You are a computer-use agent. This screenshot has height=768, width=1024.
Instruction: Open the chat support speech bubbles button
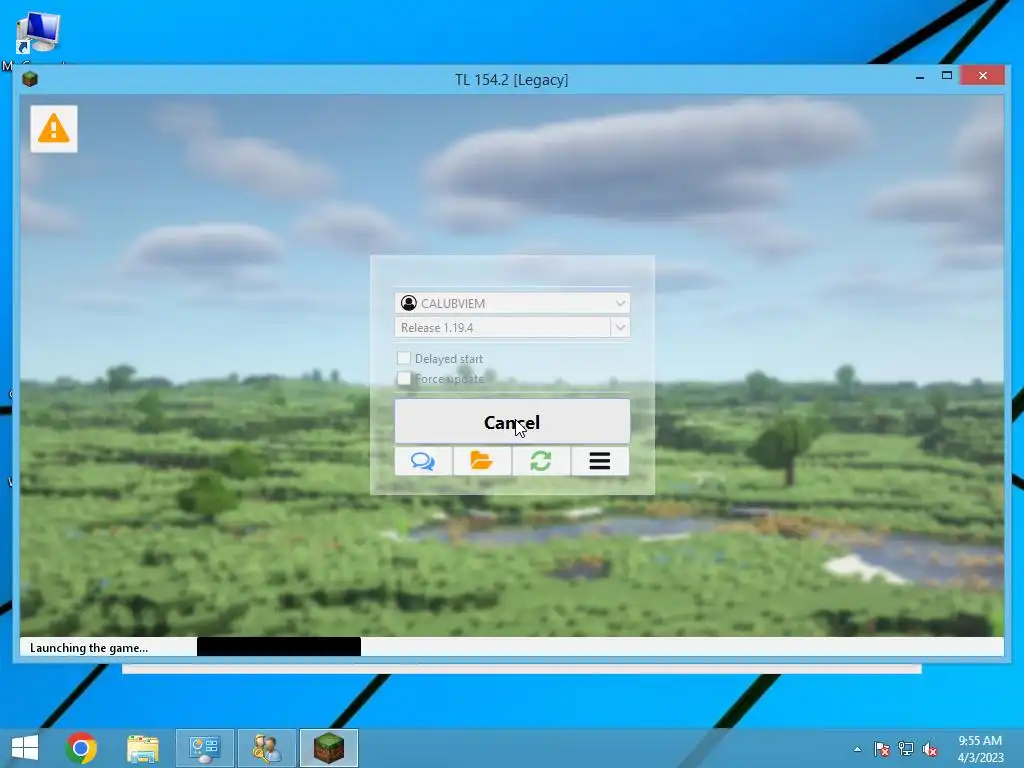click(x=423, y=461)
